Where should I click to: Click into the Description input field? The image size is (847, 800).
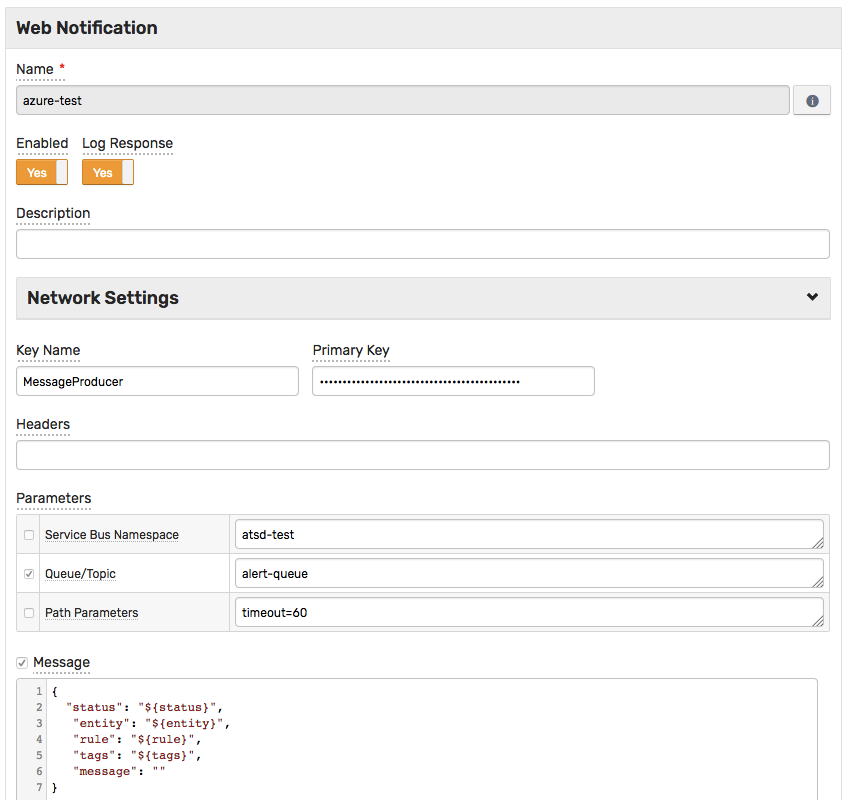coord(422,244)
